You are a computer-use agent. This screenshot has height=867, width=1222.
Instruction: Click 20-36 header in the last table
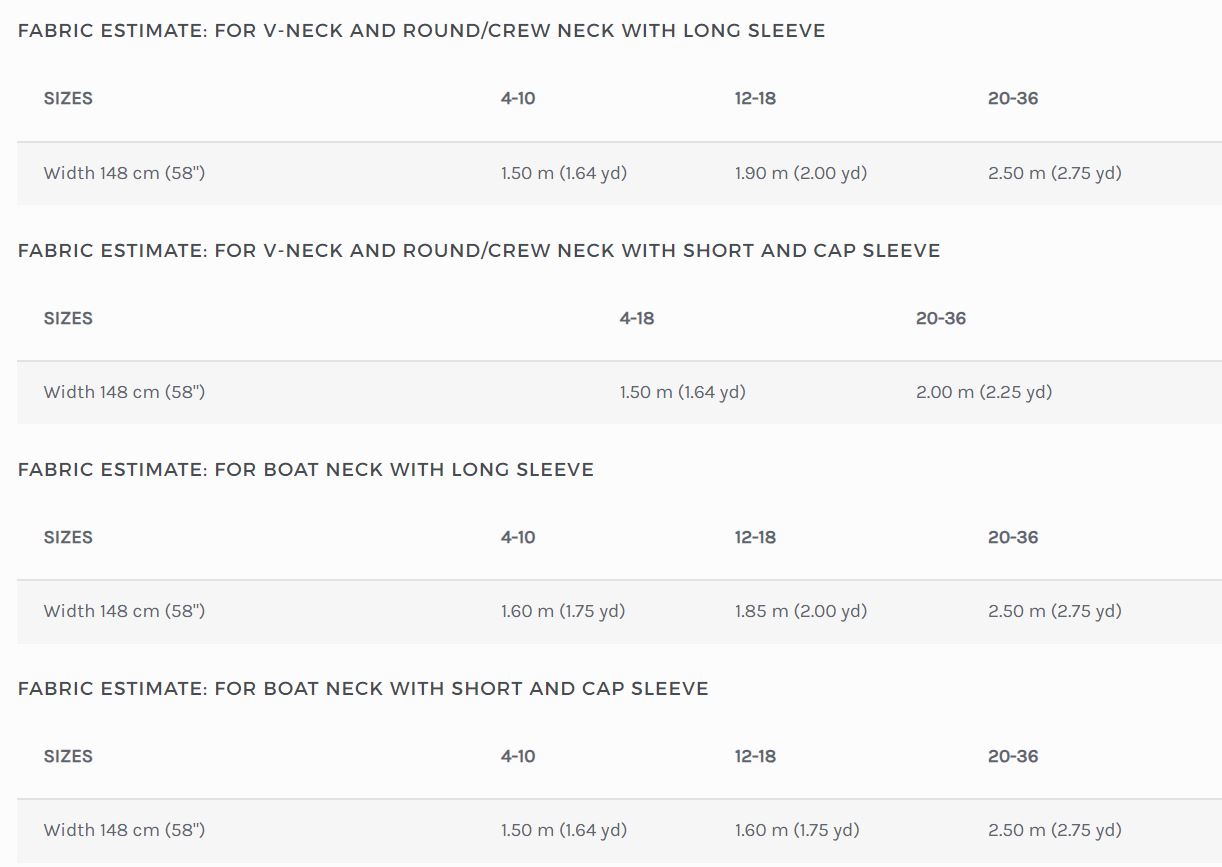pos(1013,756)
